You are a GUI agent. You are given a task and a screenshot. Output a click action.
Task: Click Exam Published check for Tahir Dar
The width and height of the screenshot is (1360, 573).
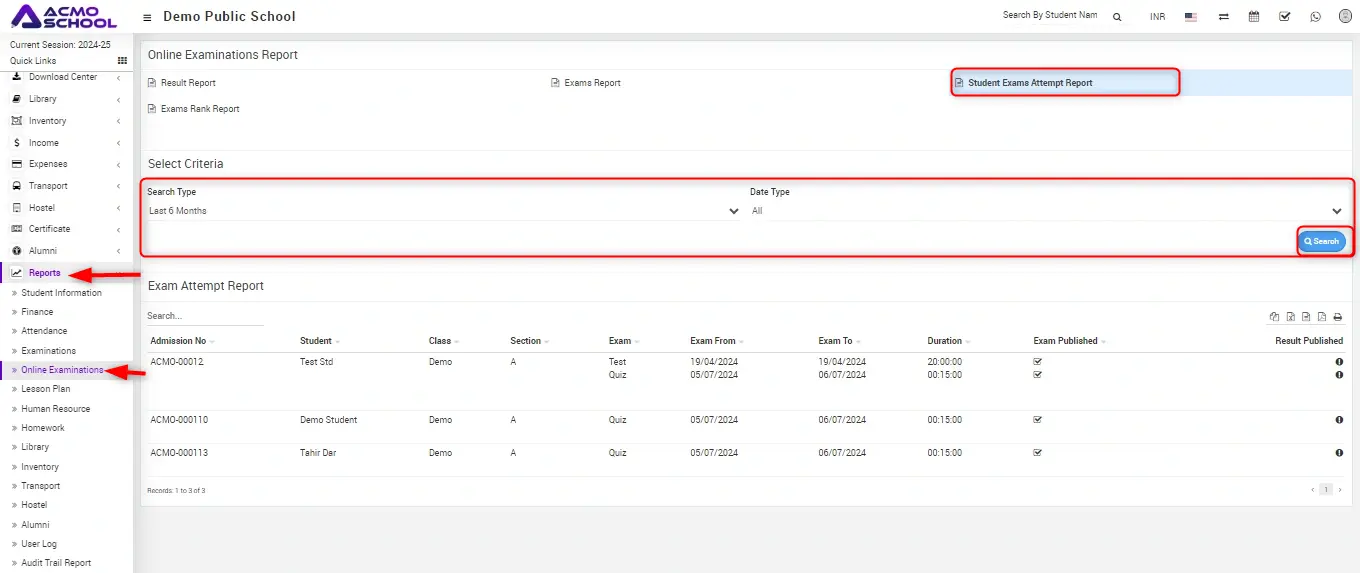click(1037, 453)
